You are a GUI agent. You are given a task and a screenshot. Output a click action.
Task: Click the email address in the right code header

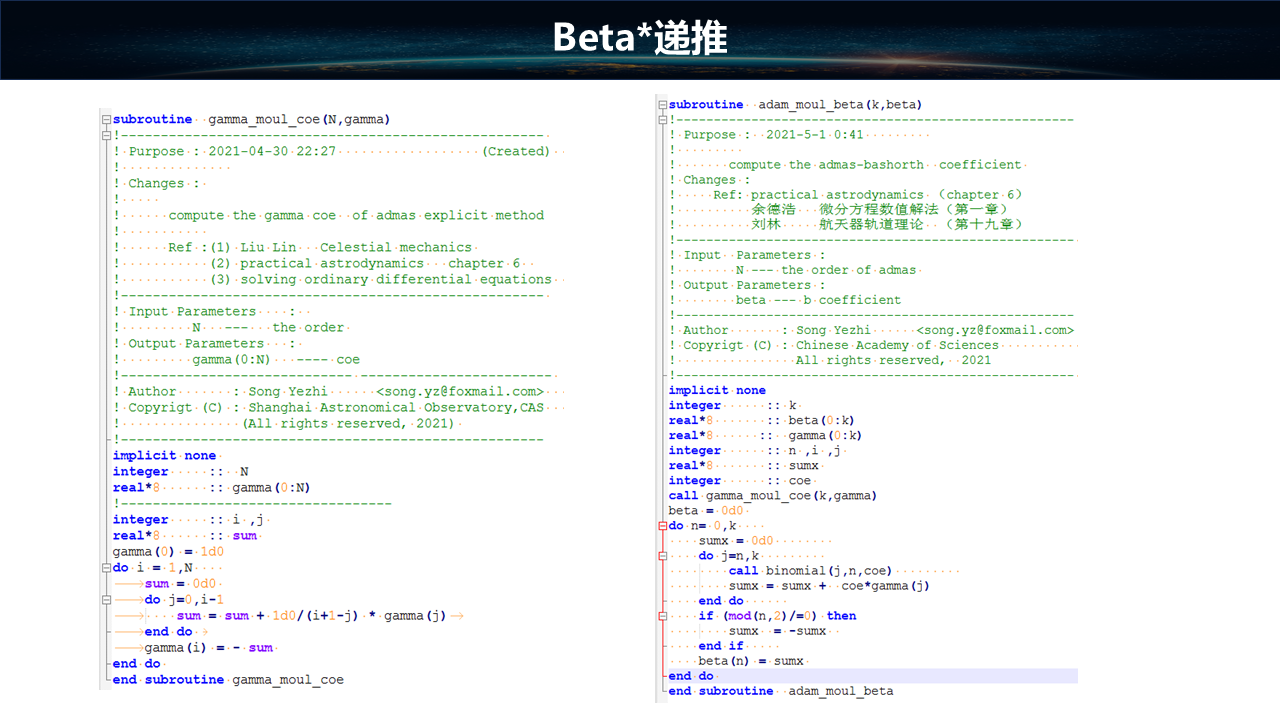point(995,330)
